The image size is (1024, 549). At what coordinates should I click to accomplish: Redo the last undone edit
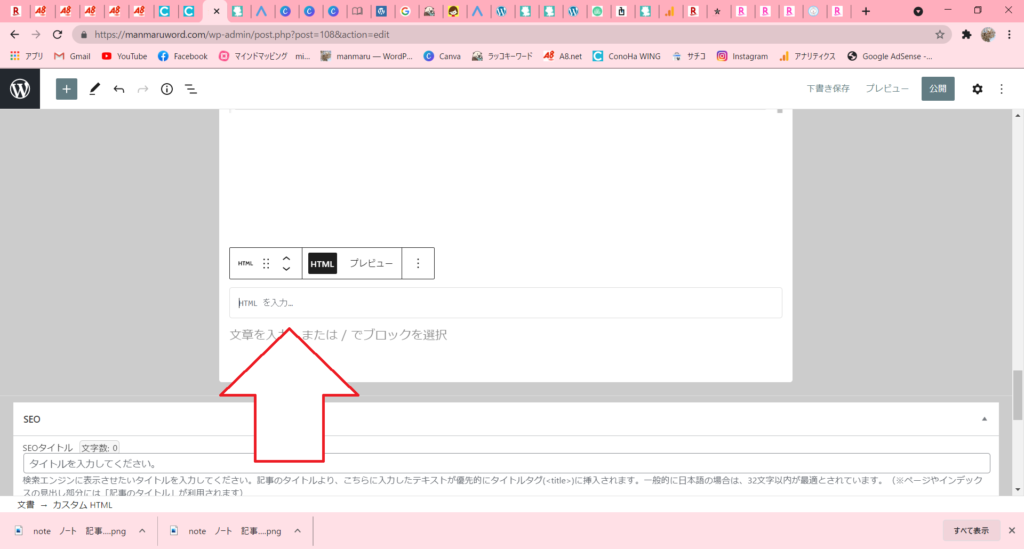[x=142, y=89]
